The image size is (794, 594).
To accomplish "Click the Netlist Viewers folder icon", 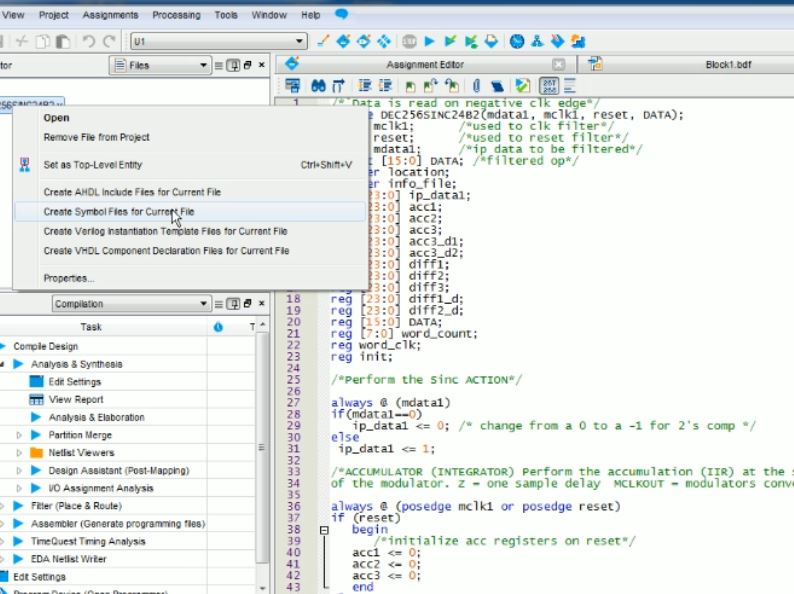I will pos(37,452).
